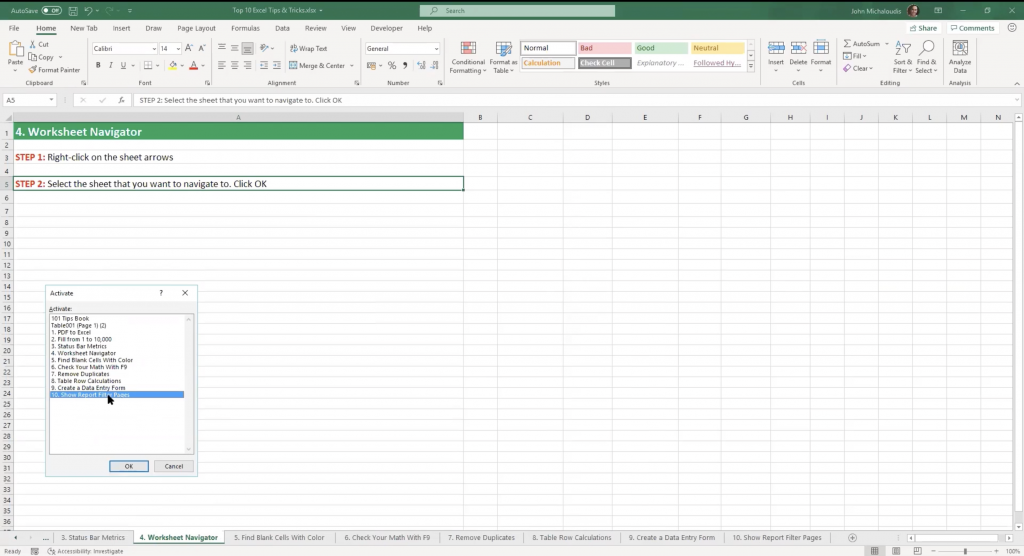
Task: Open Find & Select
Action: [927, 57]
